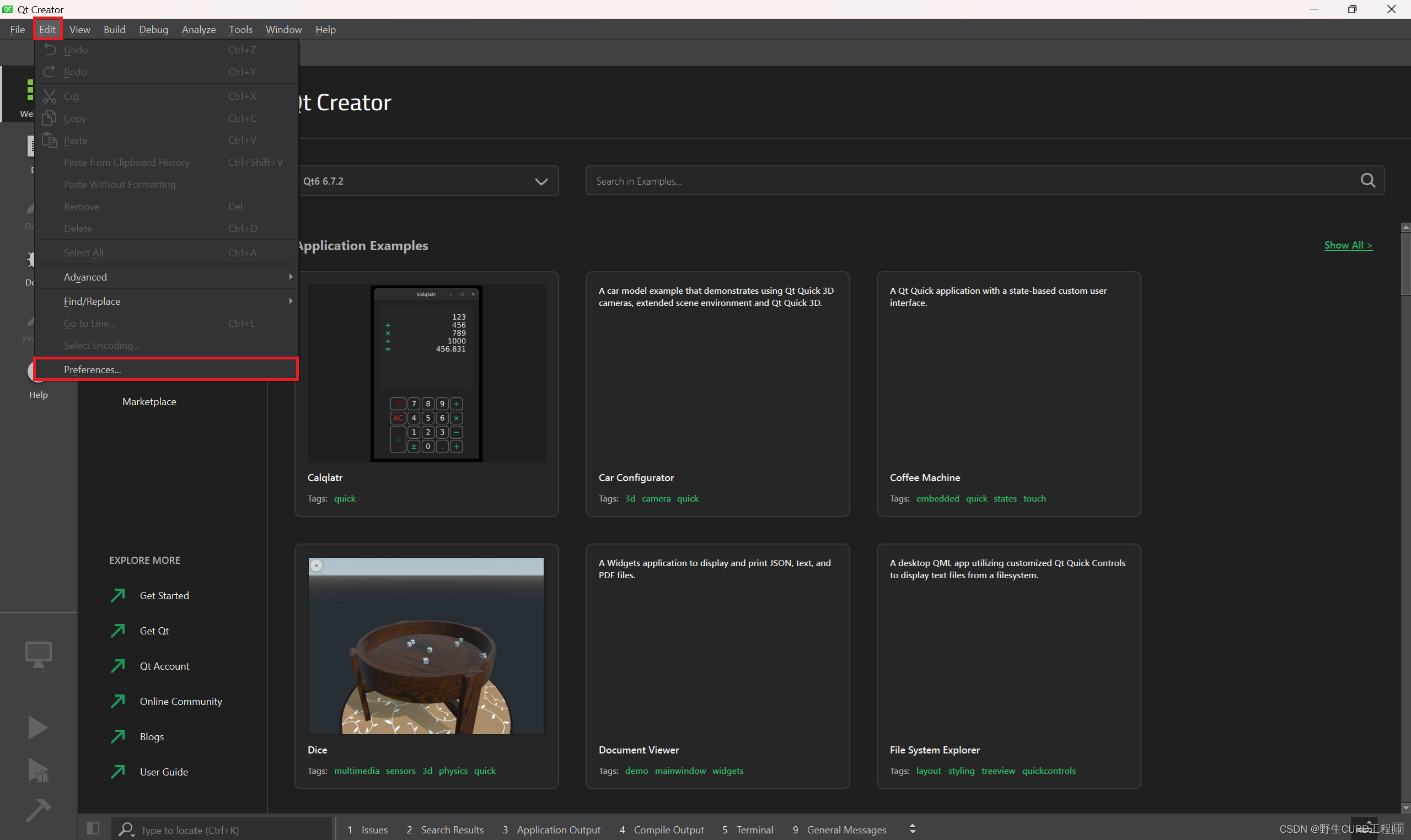This screenshot has height=840, width=1411.
Task: Click the search magnifier in Examples field
Action: 1367,181
